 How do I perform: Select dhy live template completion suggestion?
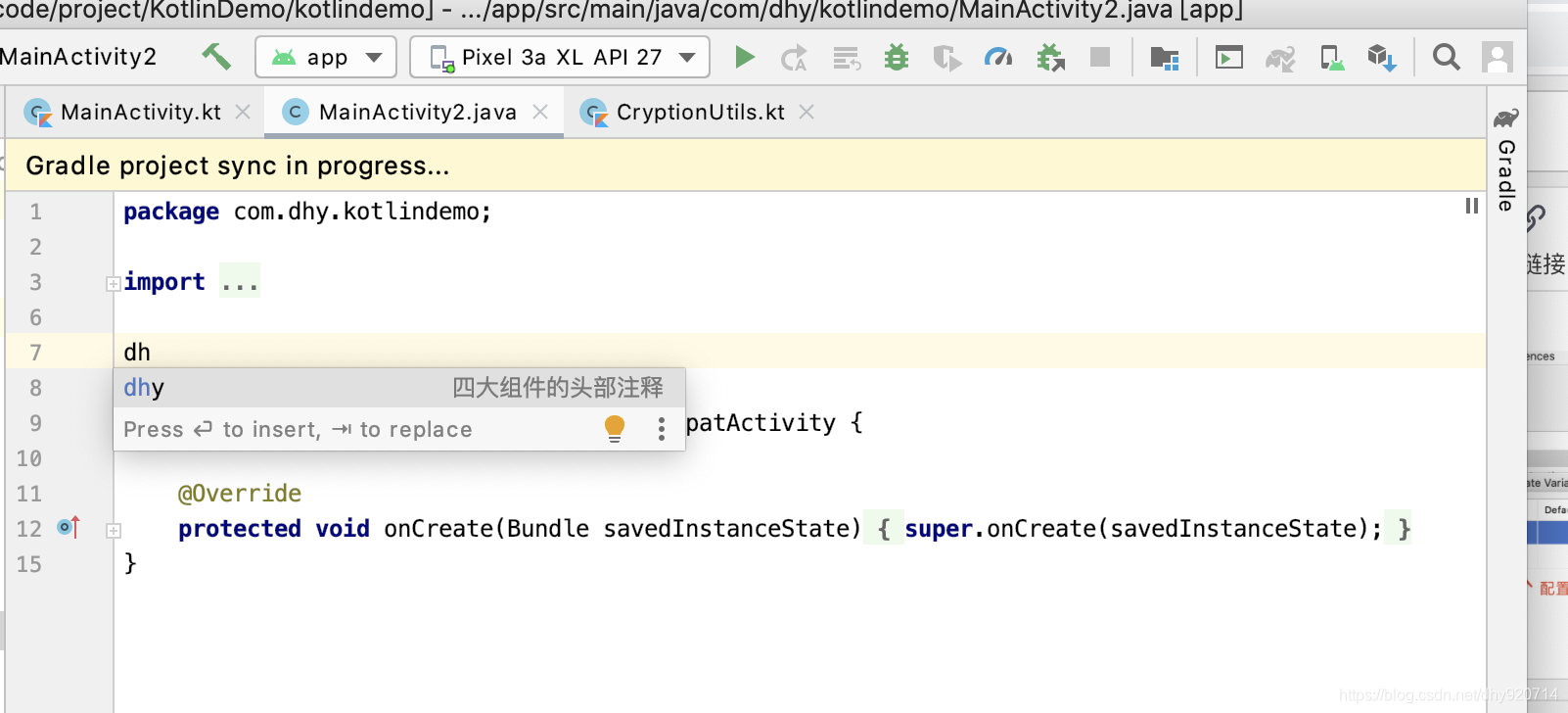click(x=399, y=388)
